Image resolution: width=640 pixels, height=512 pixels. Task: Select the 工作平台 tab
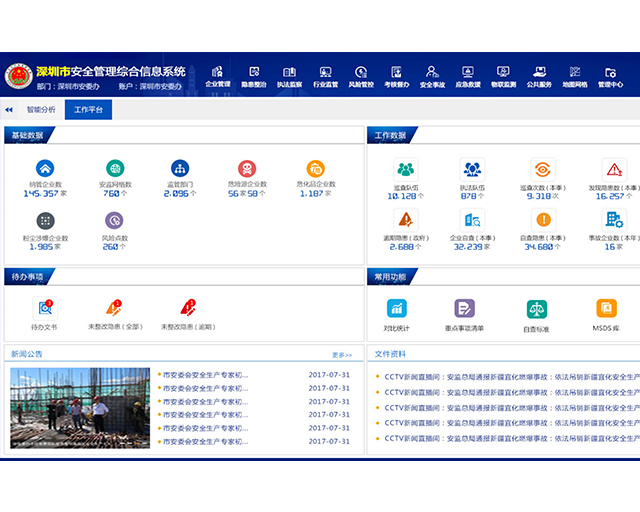click(89, 110)
